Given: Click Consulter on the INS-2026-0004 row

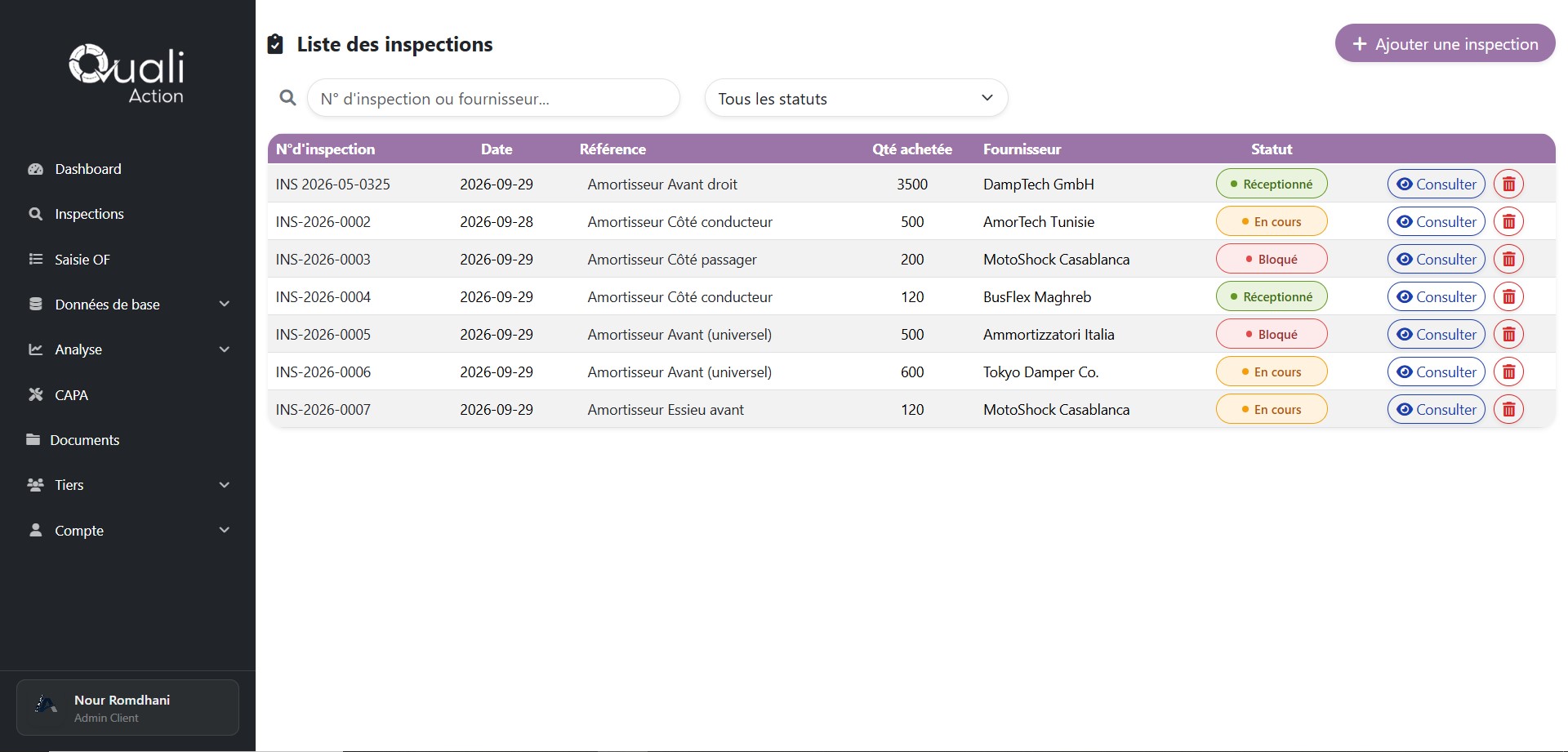Looking at the screenshot, I should coord(1436,296).
